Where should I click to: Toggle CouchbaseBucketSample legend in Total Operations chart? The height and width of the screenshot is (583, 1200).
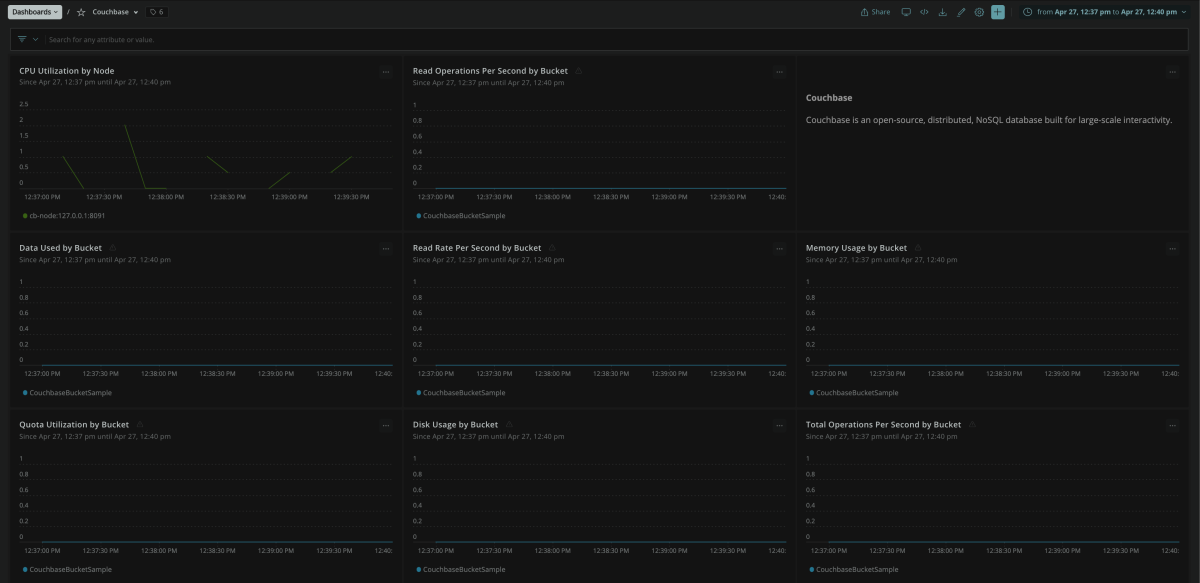click(x=854, y=569)
